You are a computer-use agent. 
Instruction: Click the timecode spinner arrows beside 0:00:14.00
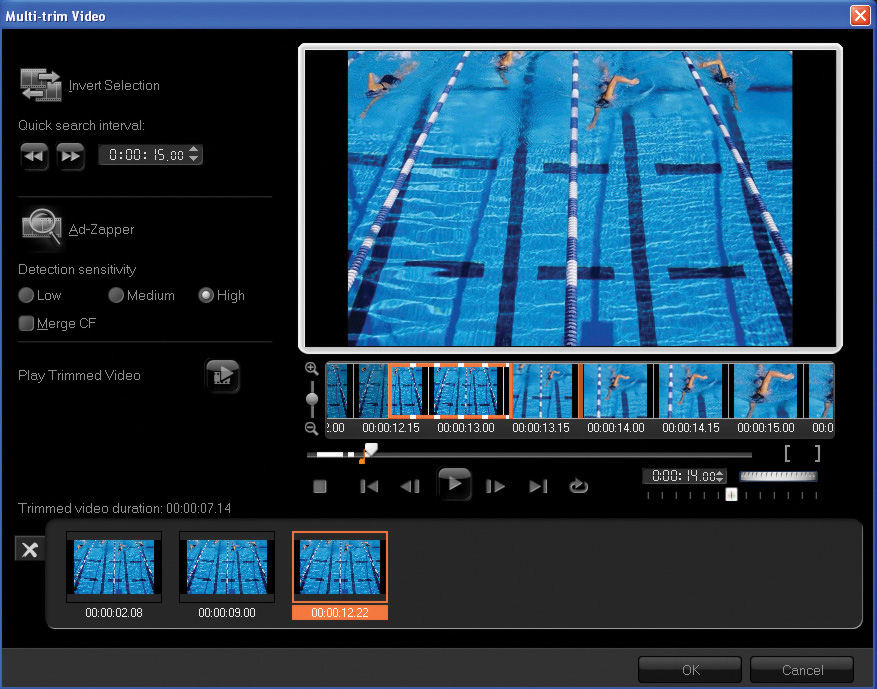[720, 476]
